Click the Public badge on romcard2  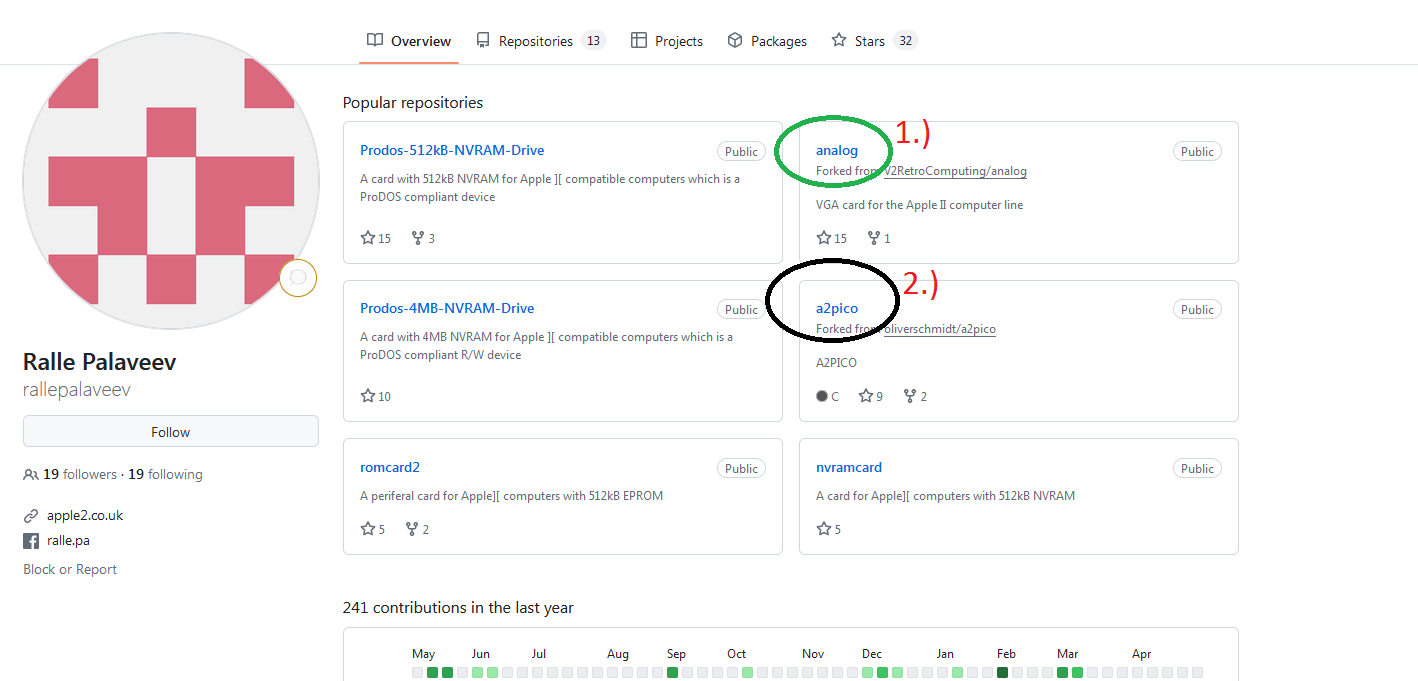[741, 468]
